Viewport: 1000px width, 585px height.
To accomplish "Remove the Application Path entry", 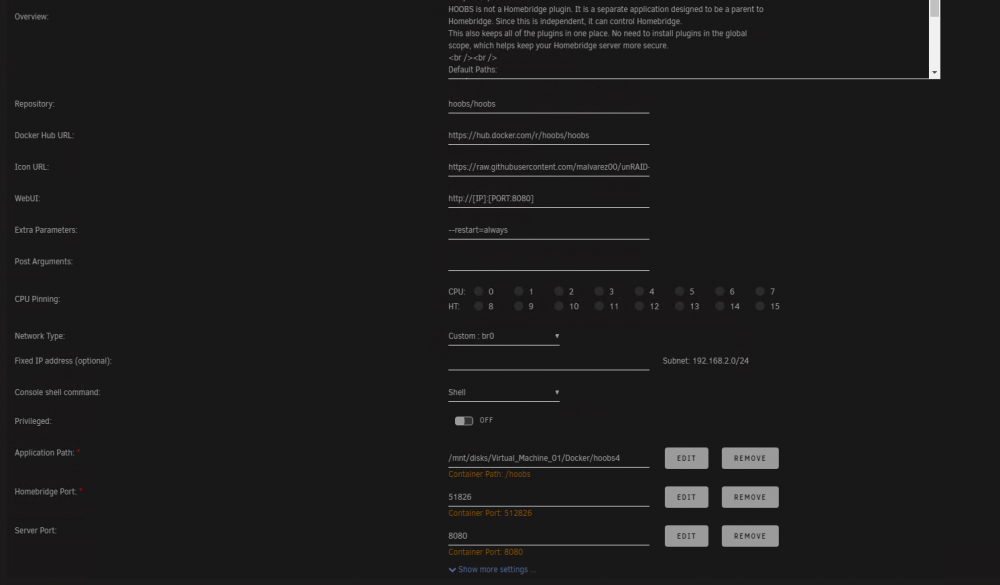I will pos(750,458).
